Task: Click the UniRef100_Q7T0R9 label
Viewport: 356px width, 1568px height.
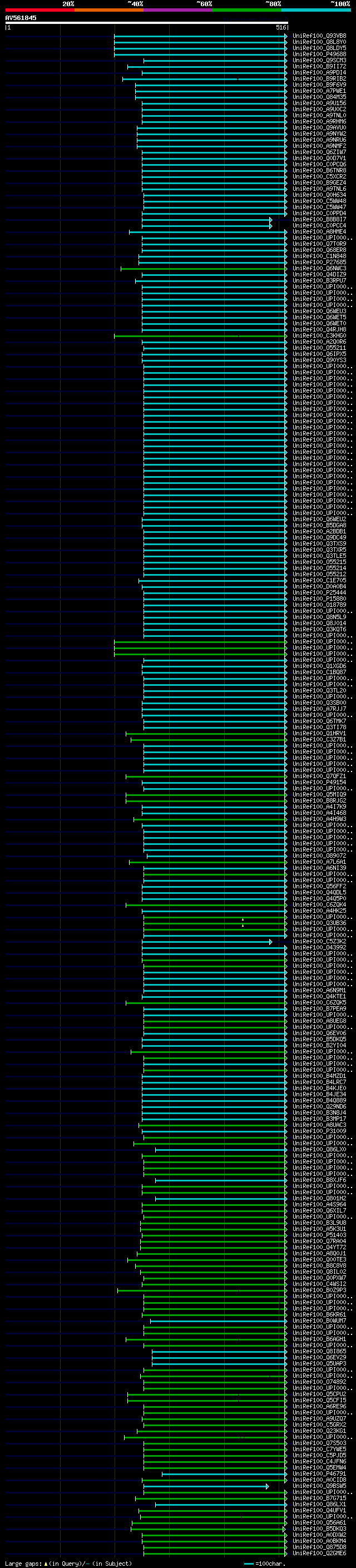Action: click(x=319, y=244)
